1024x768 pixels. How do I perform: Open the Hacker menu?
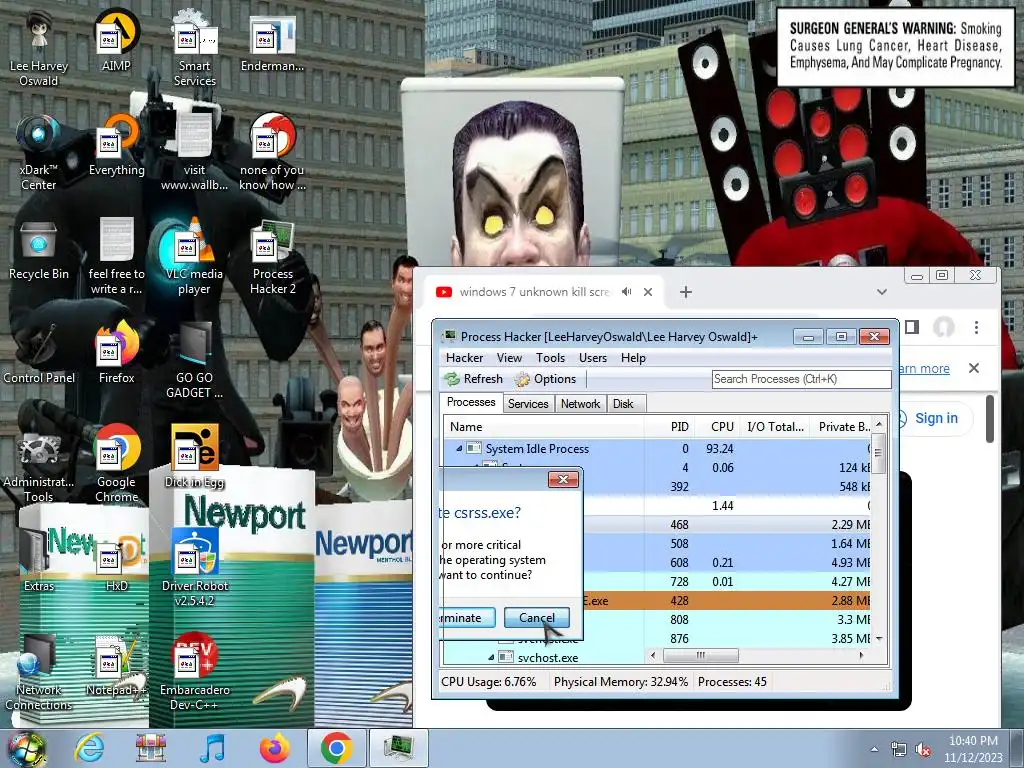tap(464, 358)
